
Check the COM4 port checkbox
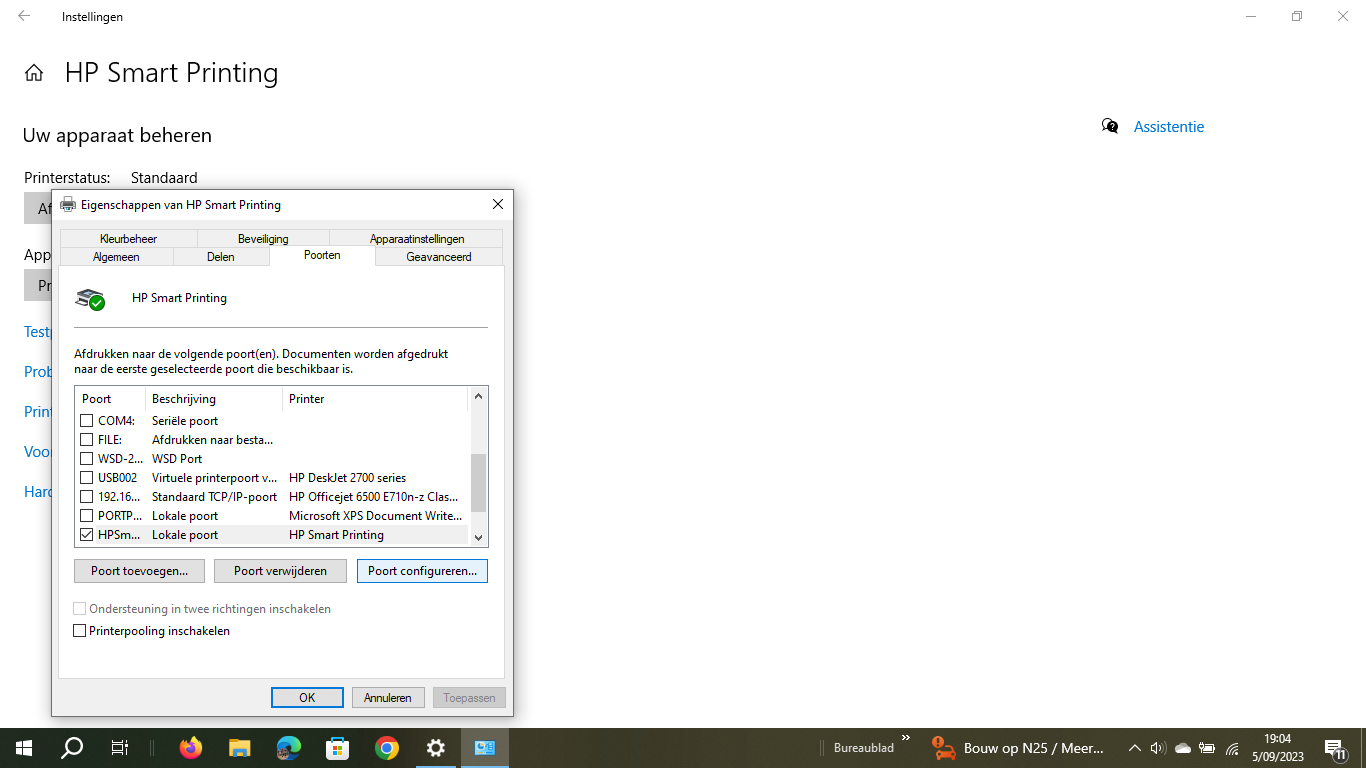pyautogui.click(x=87, y=421)
